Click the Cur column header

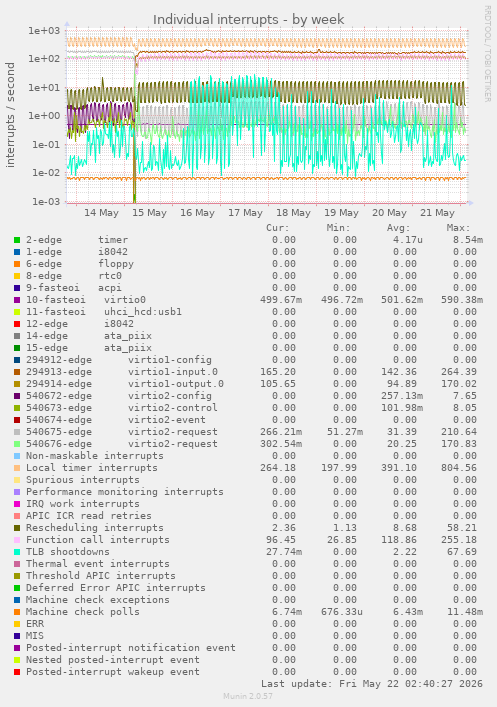278,228
